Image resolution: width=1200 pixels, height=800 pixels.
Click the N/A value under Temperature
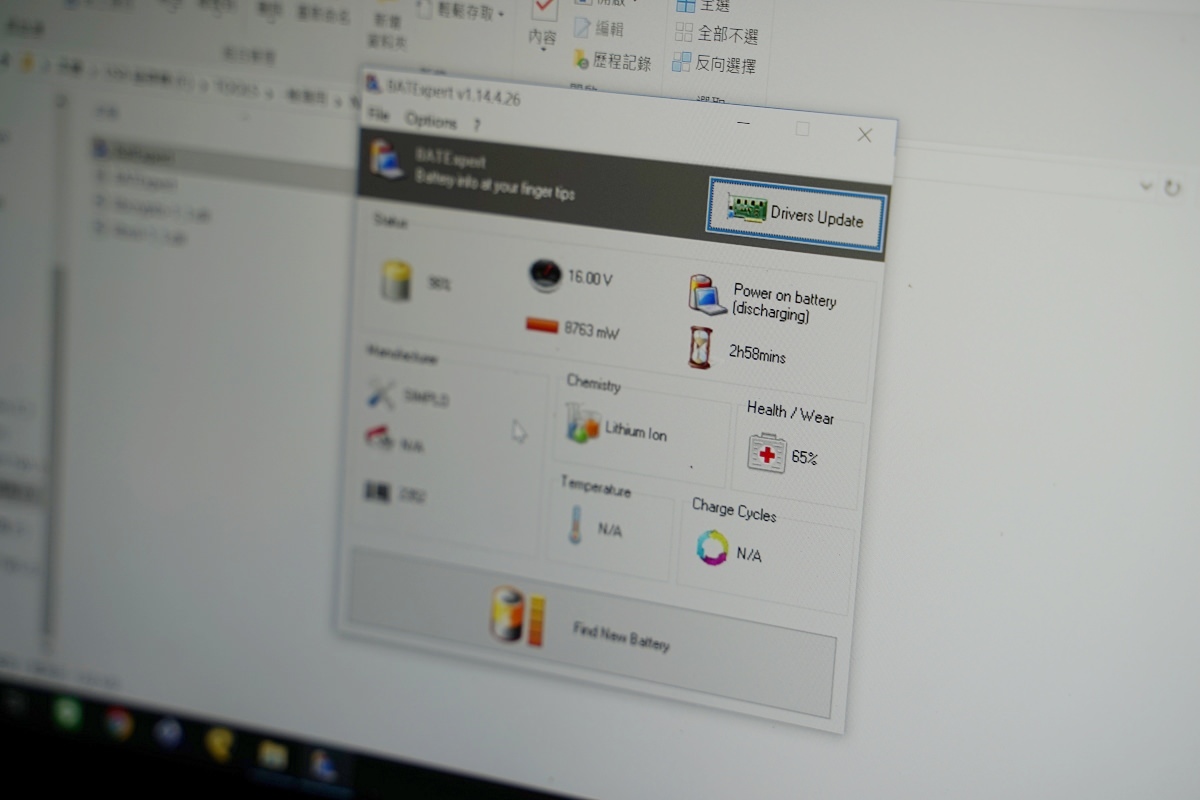pos(610,530)
